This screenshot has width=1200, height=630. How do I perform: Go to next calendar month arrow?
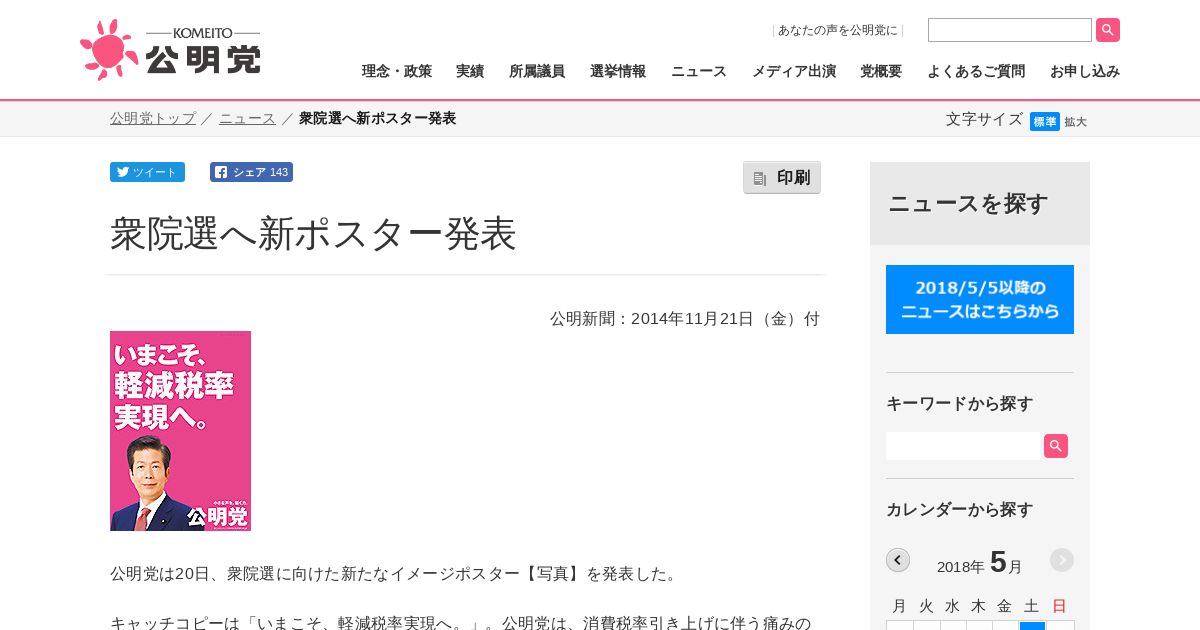point(1062,560)
